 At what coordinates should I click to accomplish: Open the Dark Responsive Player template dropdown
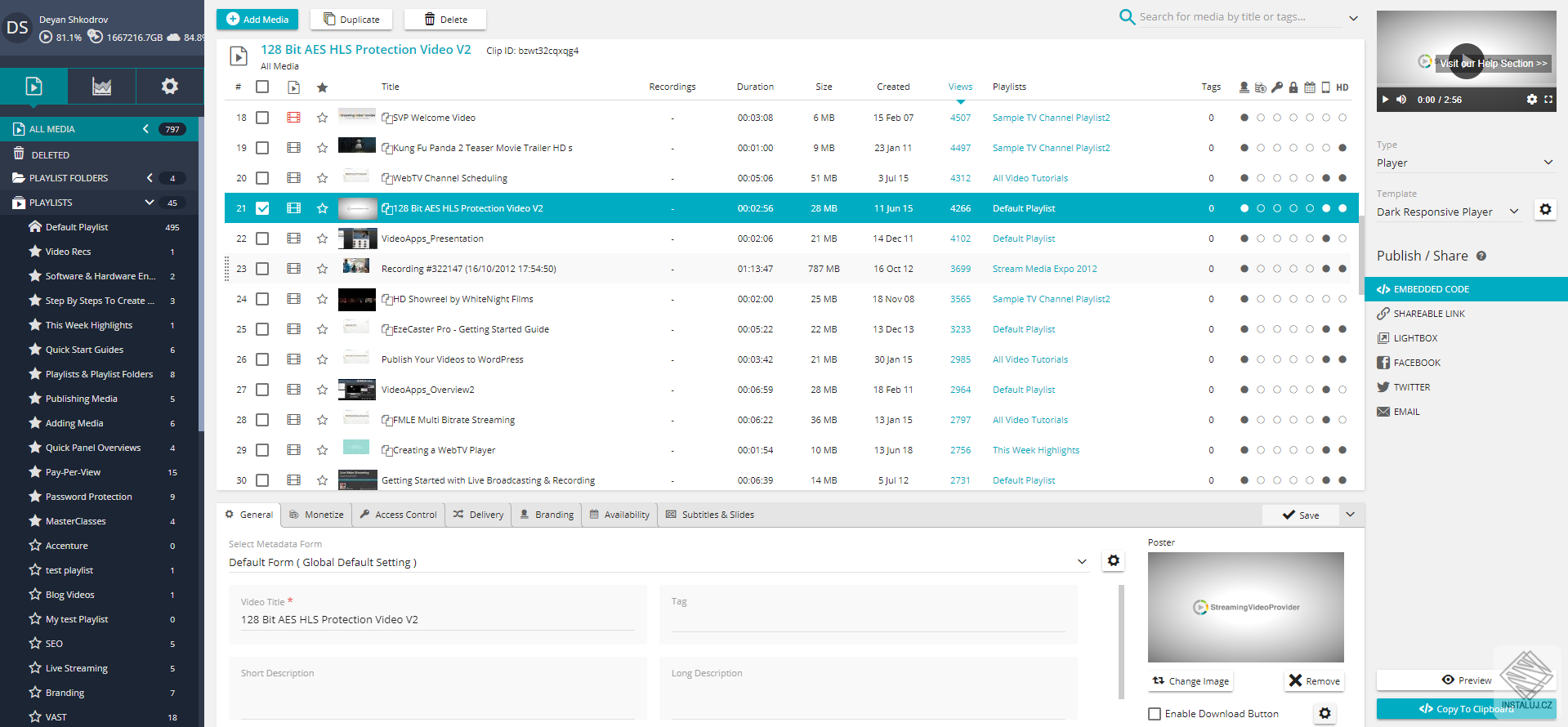click(1447, 212)
